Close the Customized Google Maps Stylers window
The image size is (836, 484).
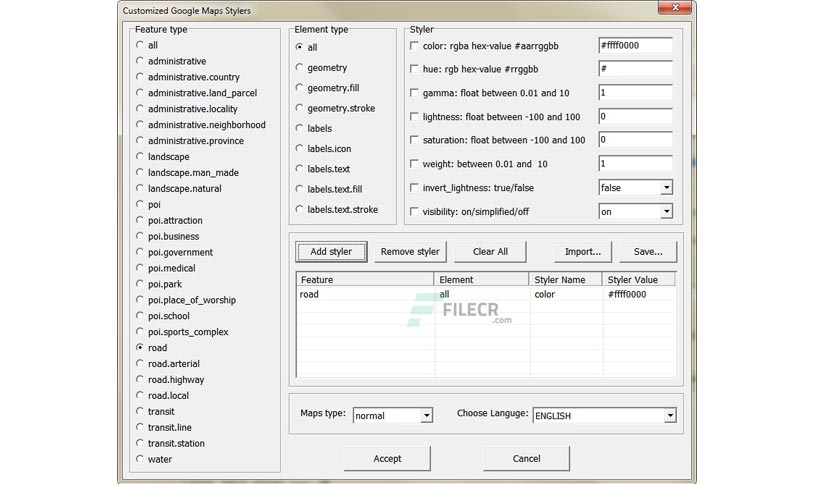tap(674, 7)
